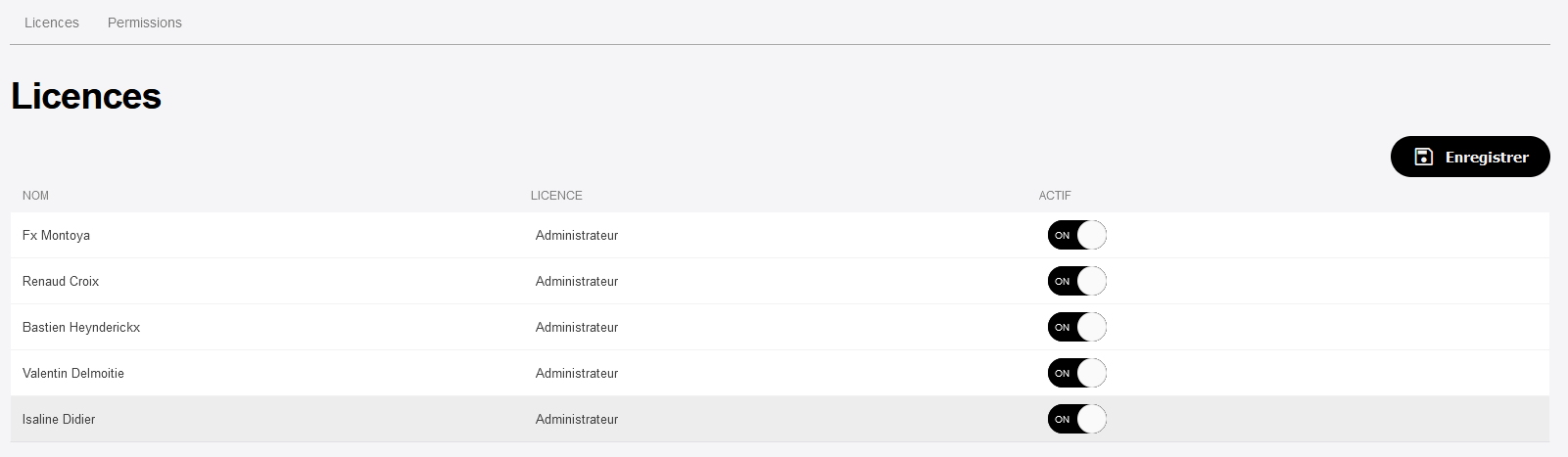
Task: Click the Fx Montoya name cell
Action: click(x=56, y=235)
